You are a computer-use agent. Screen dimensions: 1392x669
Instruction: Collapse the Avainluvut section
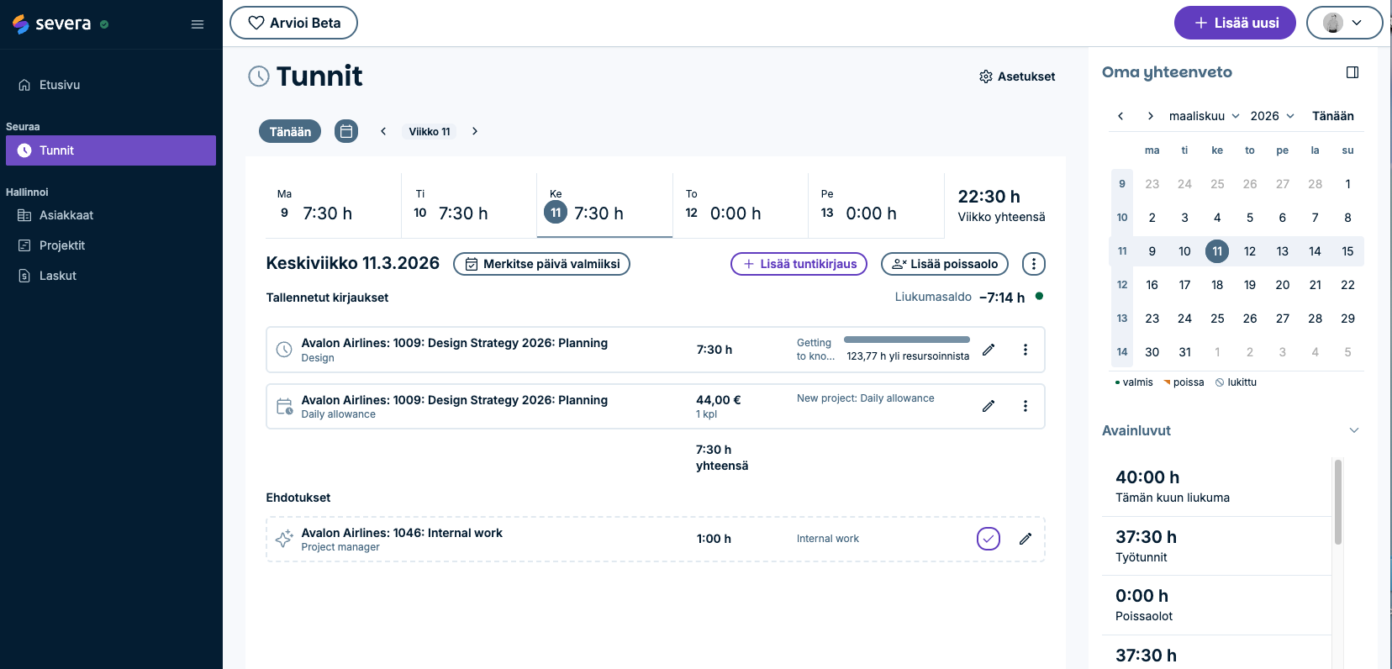[x=1354, y=431]
